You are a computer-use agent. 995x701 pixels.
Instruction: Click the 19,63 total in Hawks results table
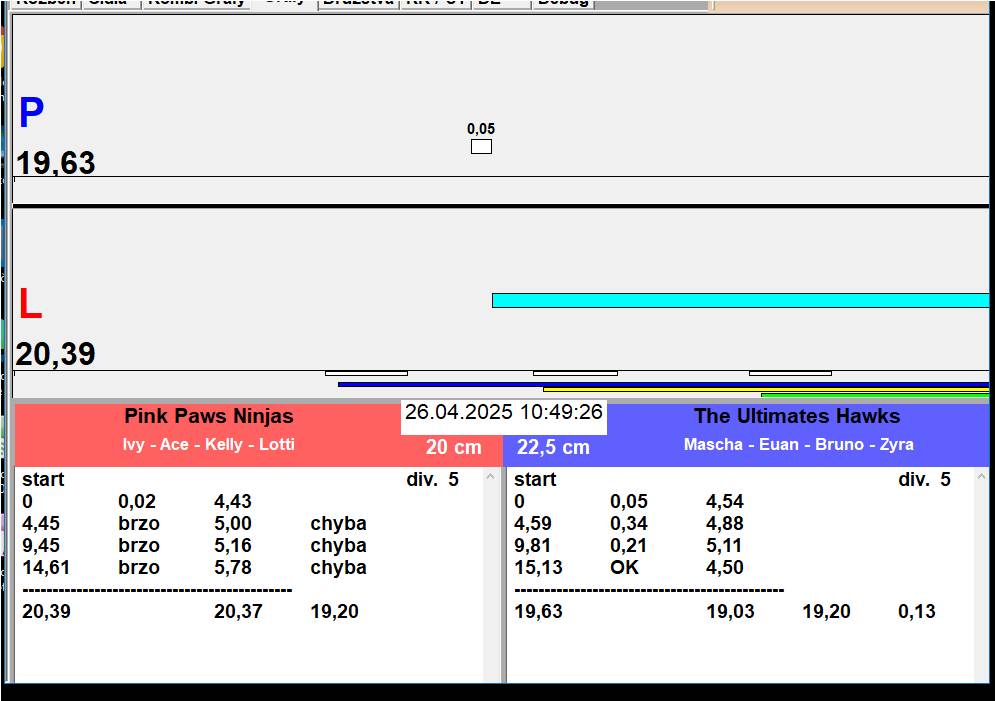click(x=538, y=612)
